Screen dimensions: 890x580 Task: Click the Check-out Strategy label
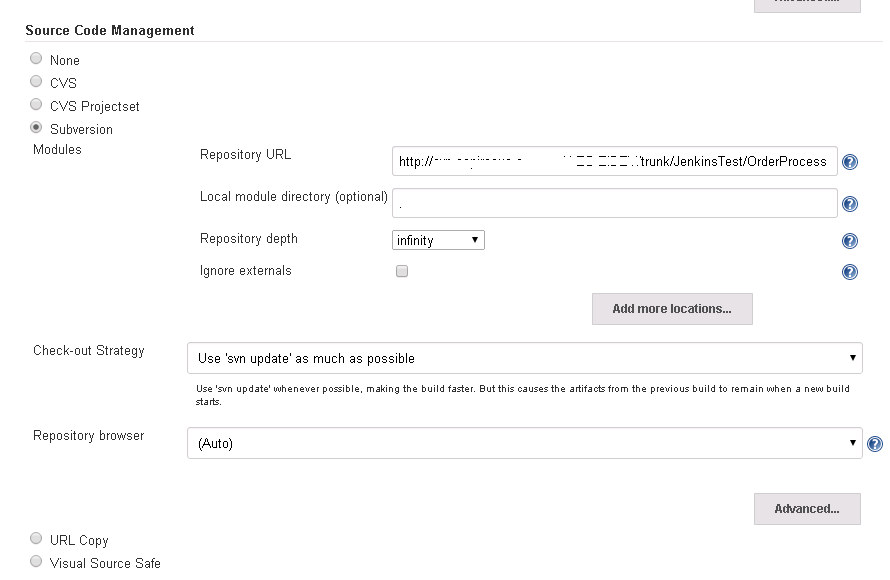click(x=89, y=351)
